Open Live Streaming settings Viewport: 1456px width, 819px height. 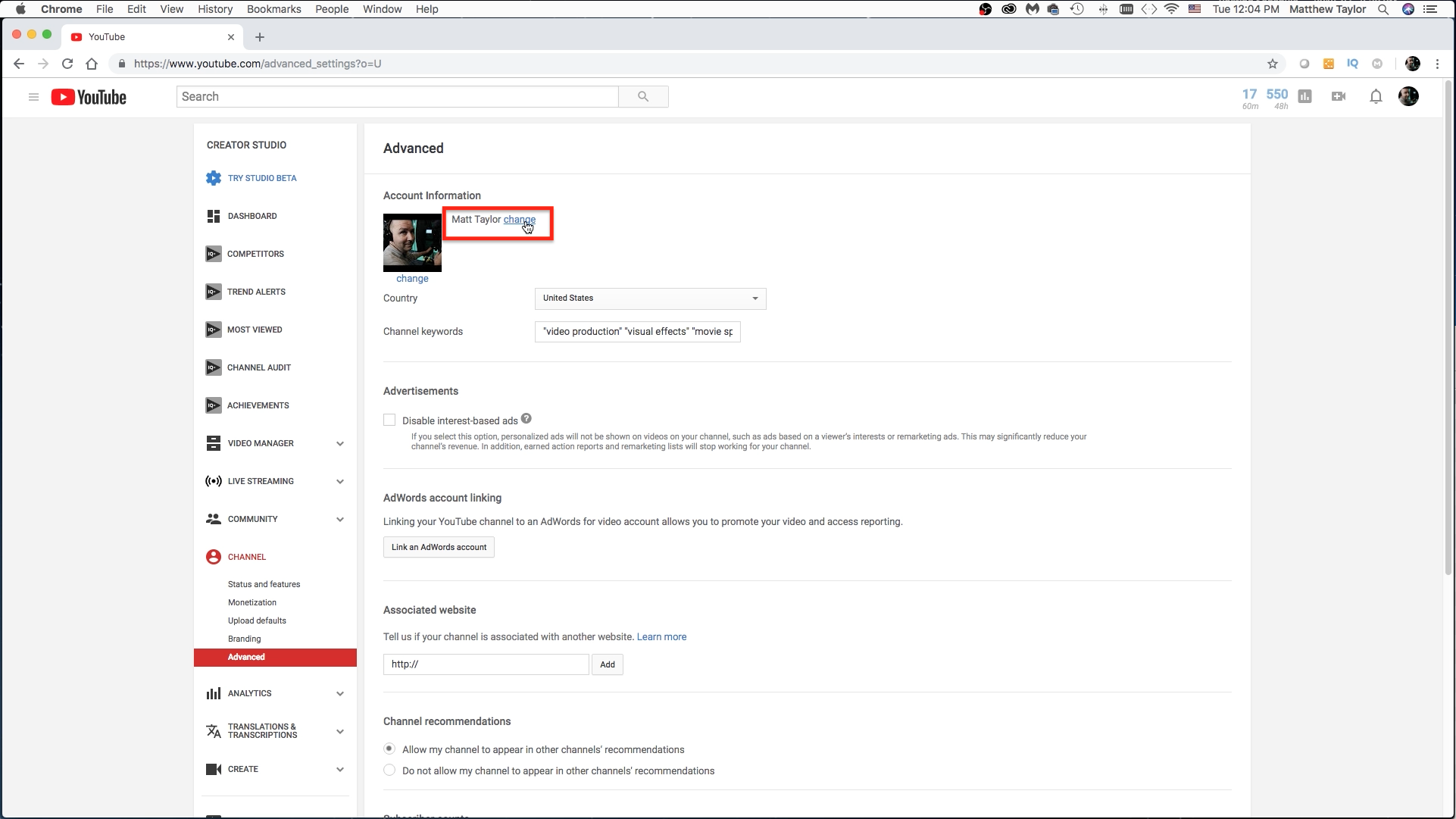point(260,481)
